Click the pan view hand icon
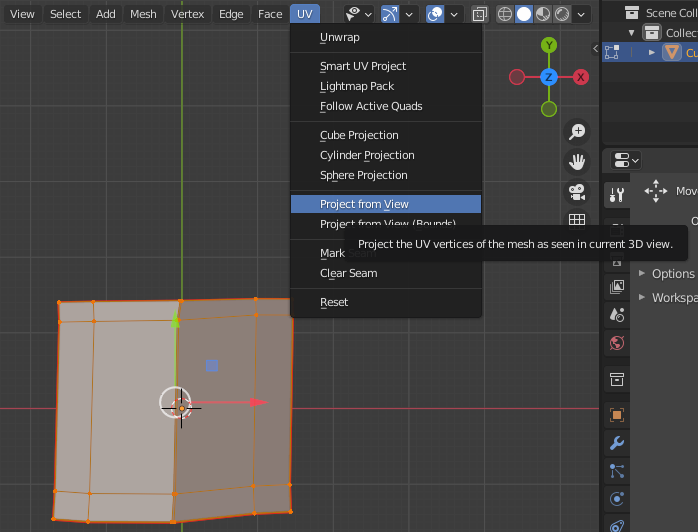The image size is (698, 532). pyautogui.click(x=577, y=161)
